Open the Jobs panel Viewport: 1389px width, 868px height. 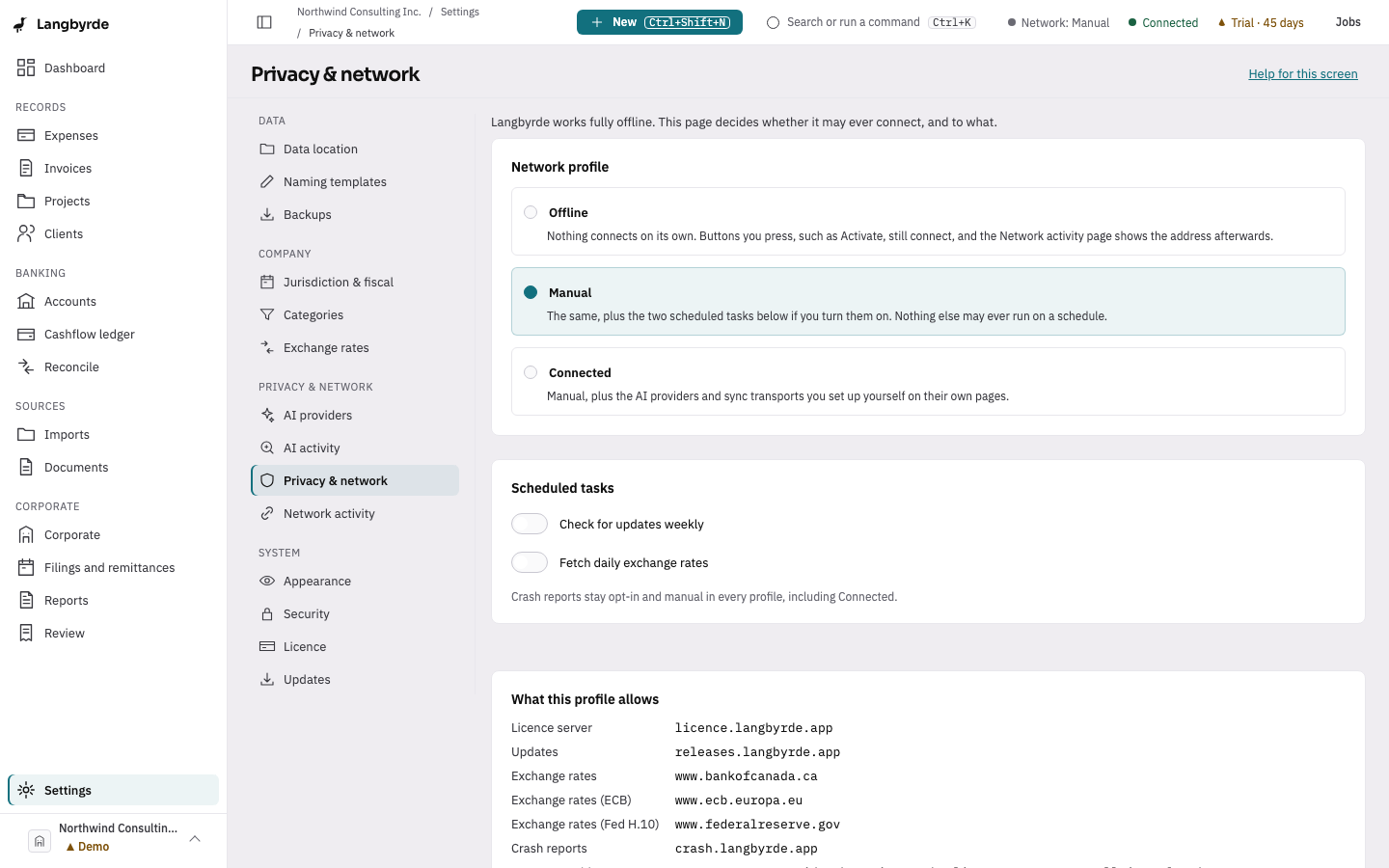click(x=1348, y=22)
